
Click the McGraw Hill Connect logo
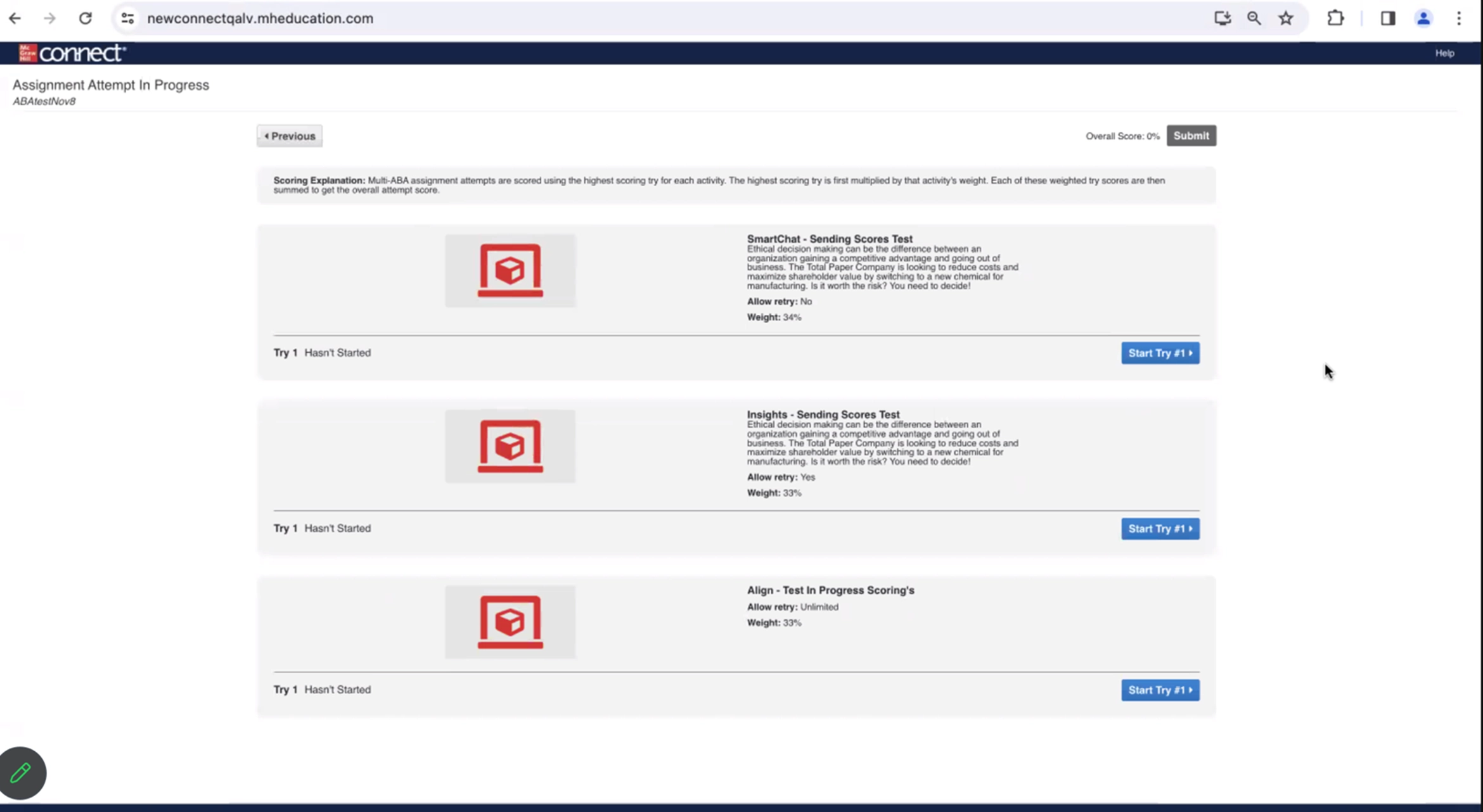point(72,53)
